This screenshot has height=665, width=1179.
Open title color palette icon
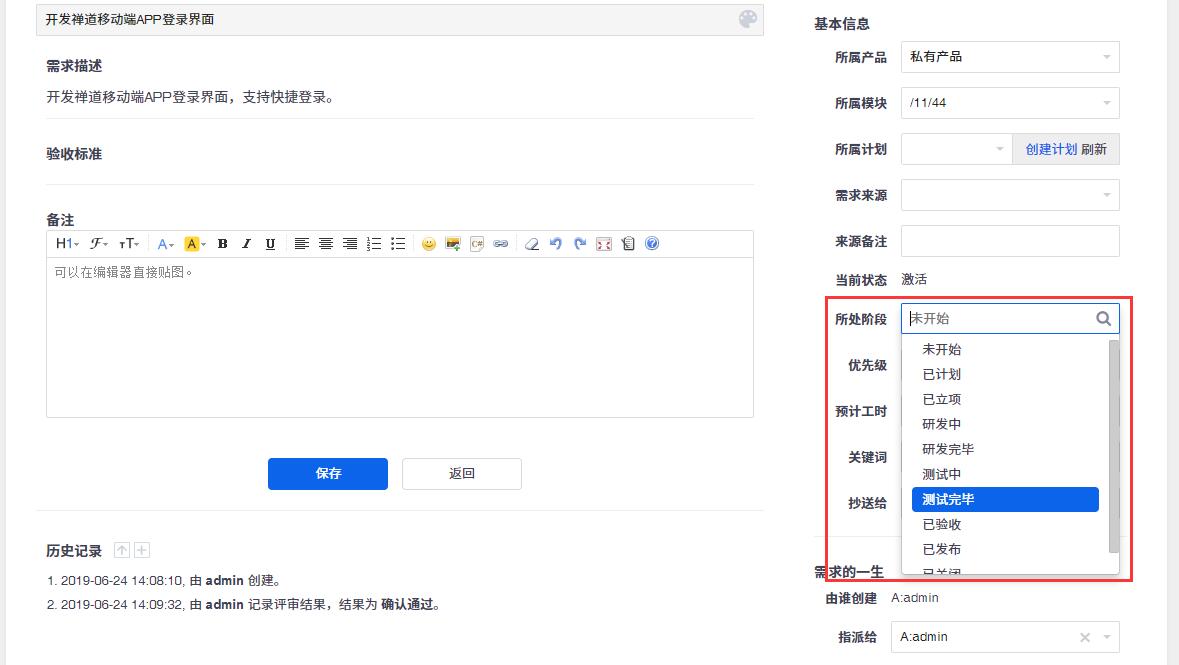coord(747,20)
